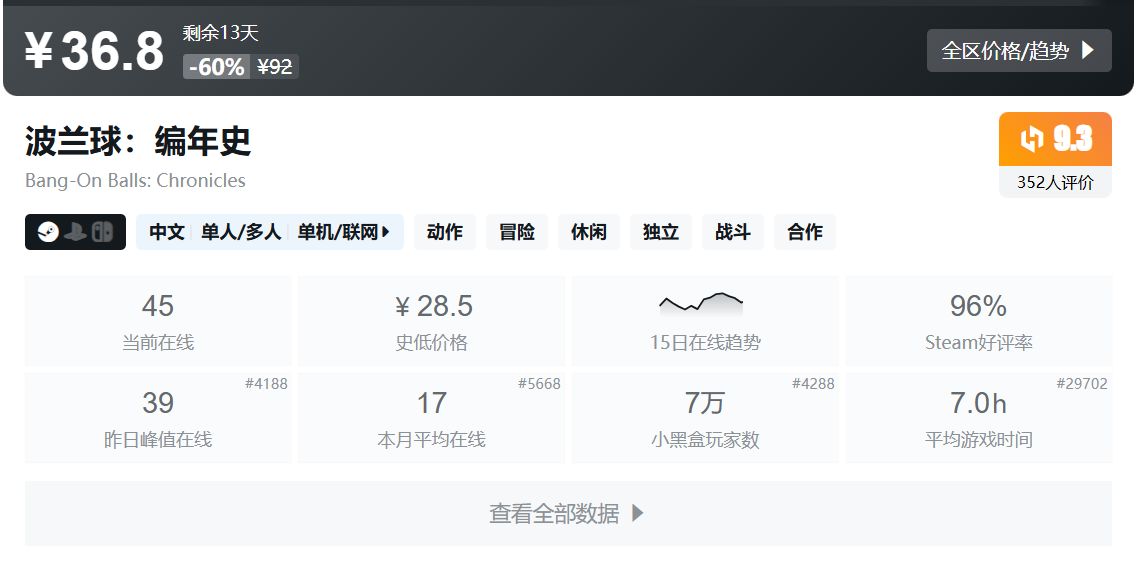Viewport: 1136px width, 569px height.
Task: Click the PlayStation platform icon
Action: tap(75, 232)
